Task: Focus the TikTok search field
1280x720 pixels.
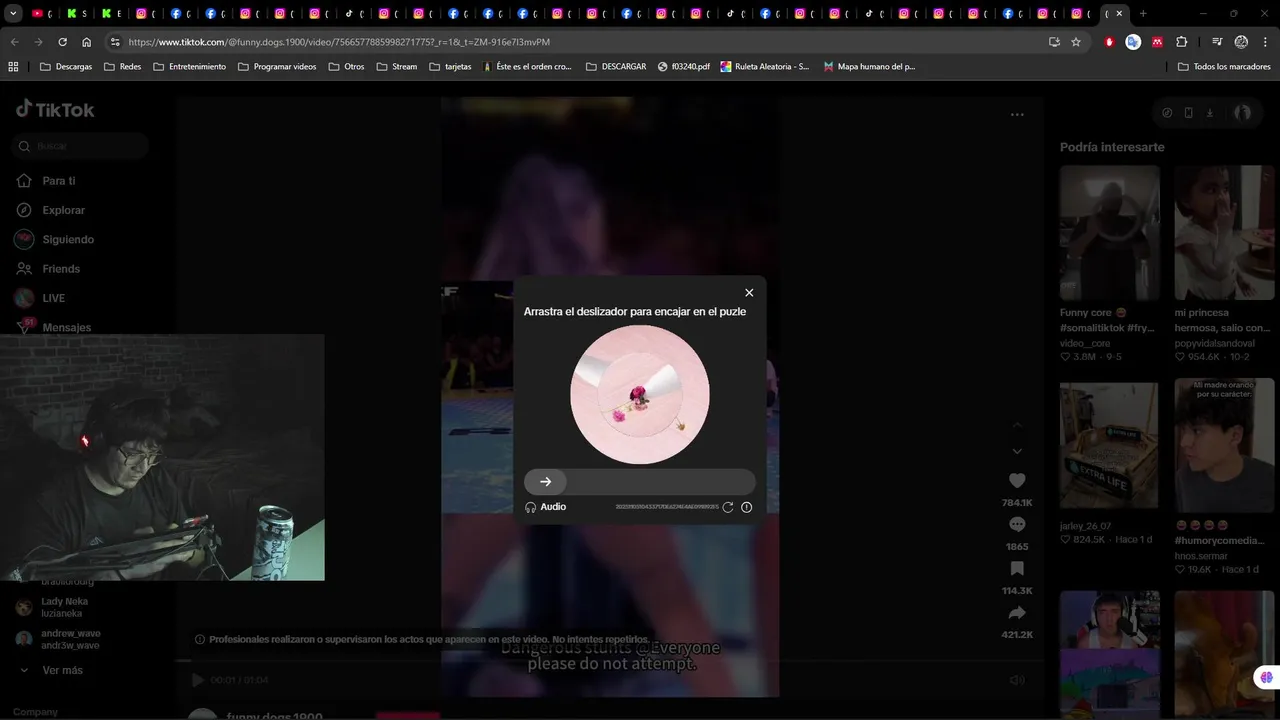Action: (82, 146)
